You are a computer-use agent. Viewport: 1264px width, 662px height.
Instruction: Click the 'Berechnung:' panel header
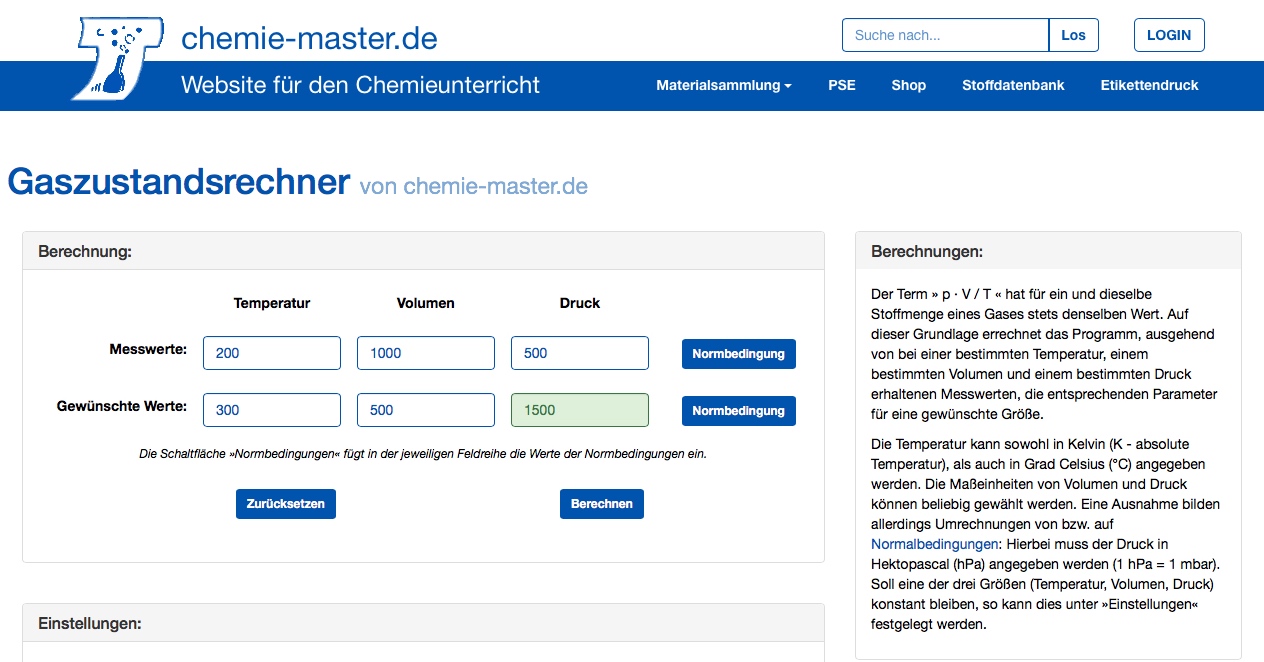pos(423,251)
